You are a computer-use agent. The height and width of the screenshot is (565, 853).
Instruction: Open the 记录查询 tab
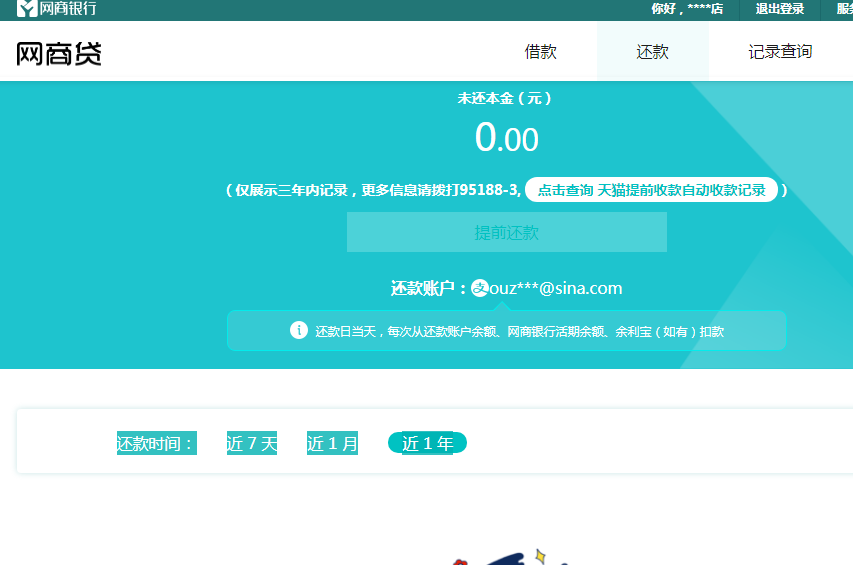[x=780, y=52]
